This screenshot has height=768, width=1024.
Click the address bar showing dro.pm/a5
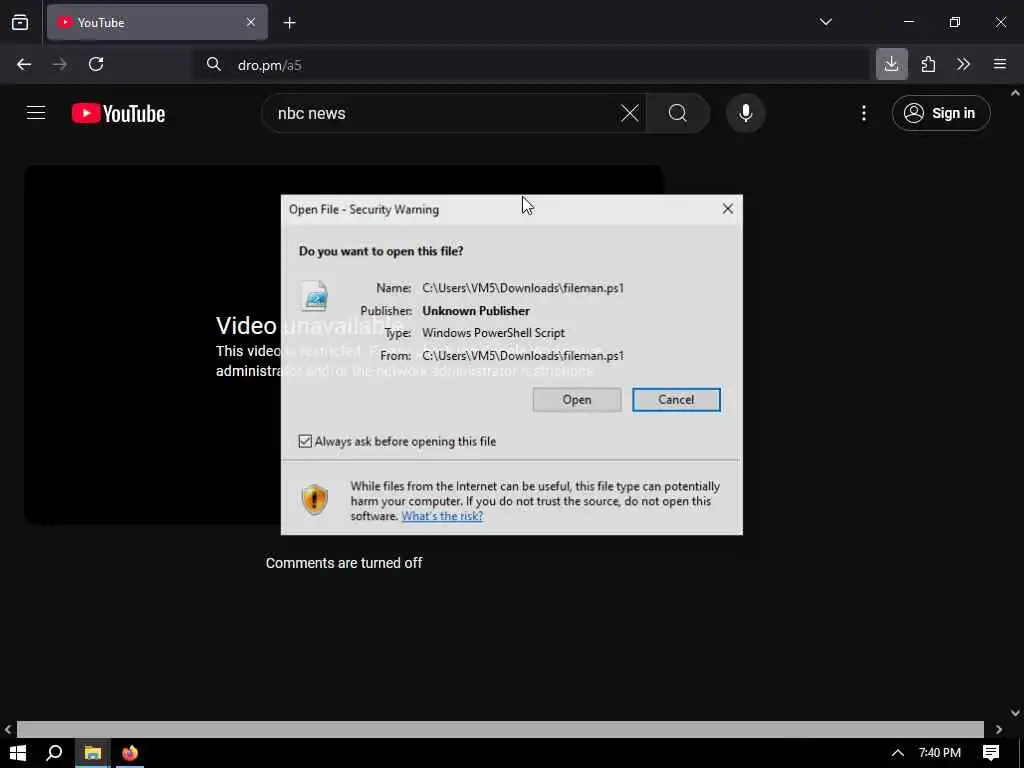tap(529, 65)
